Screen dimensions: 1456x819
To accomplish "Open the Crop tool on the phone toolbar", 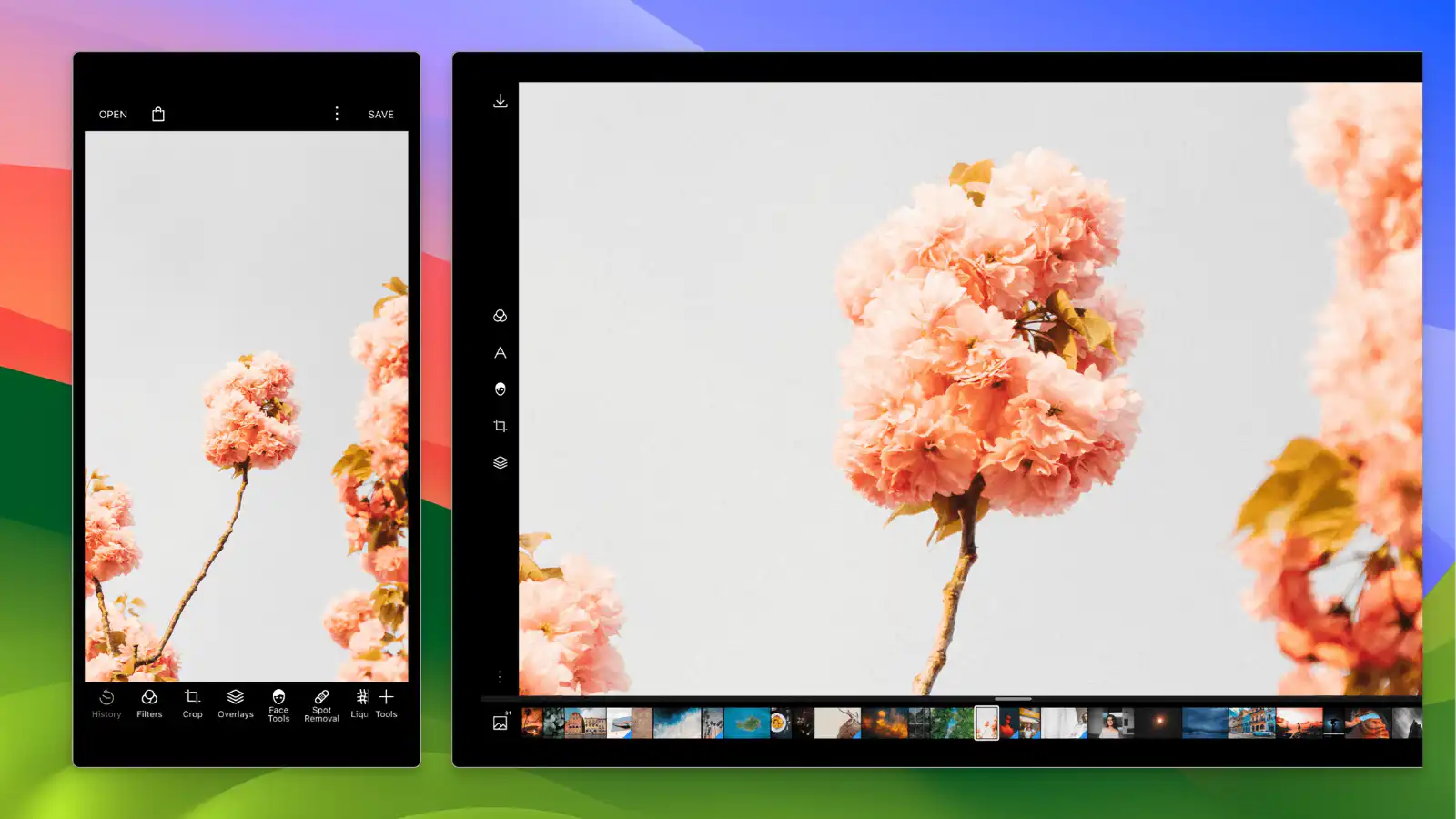I will (192, 705).
